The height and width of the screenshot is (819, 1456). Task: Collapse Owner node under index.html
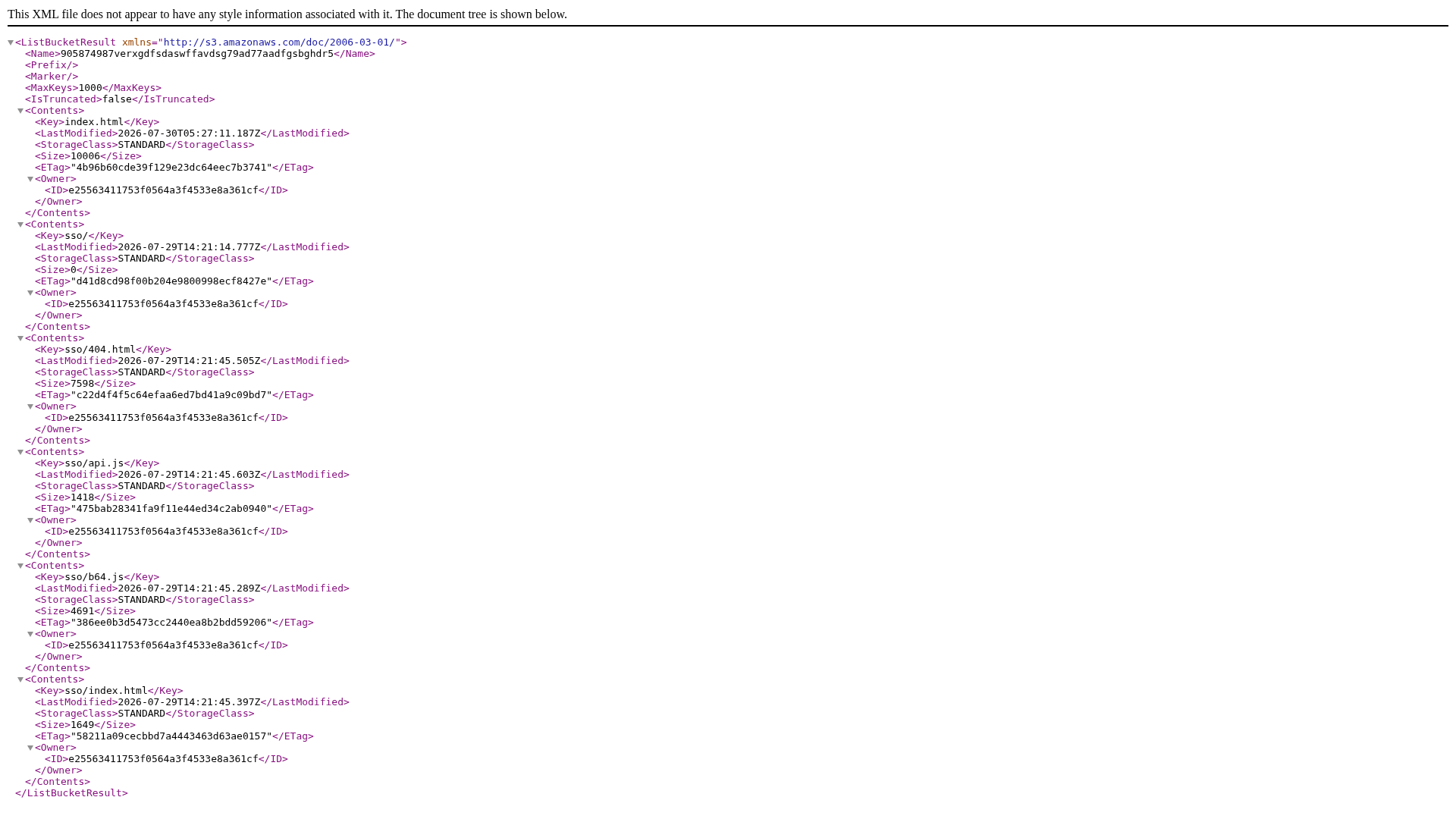pos(30,179)
